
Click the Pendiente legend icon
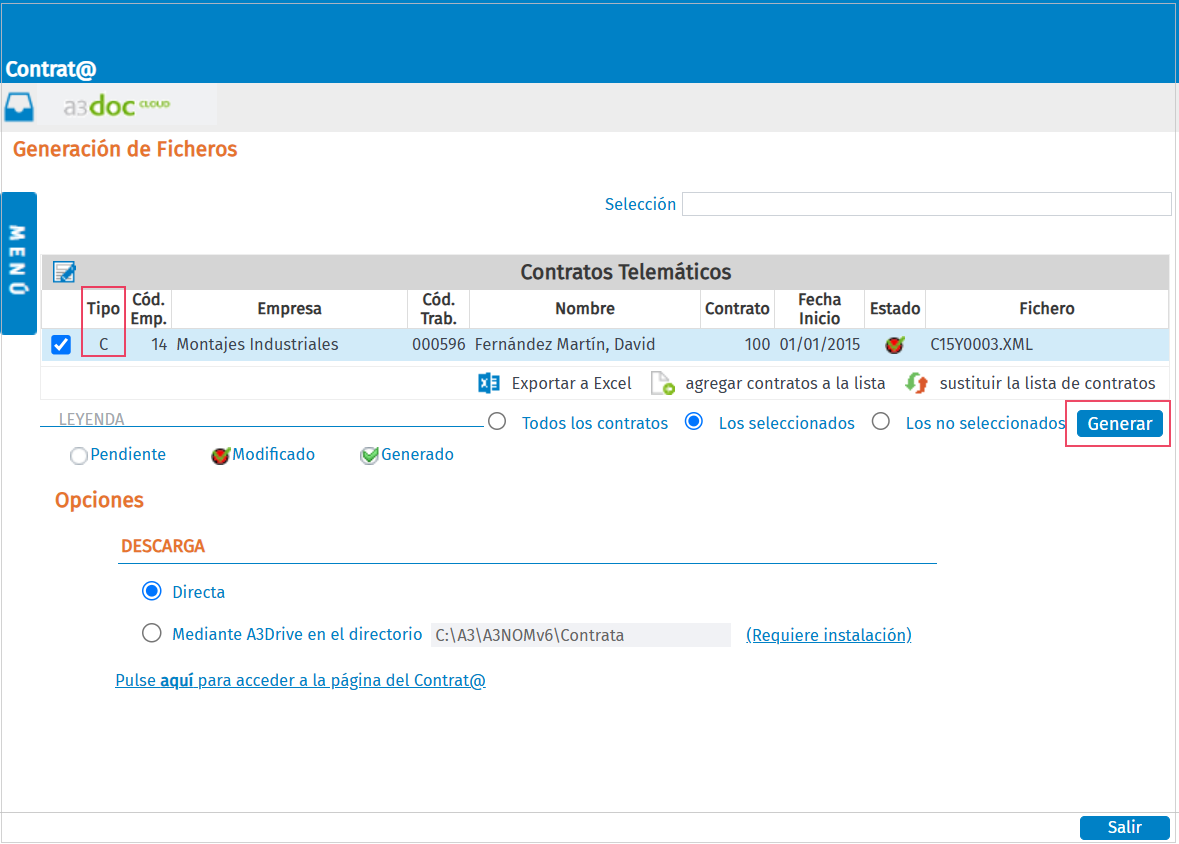[x=78, y=456]
